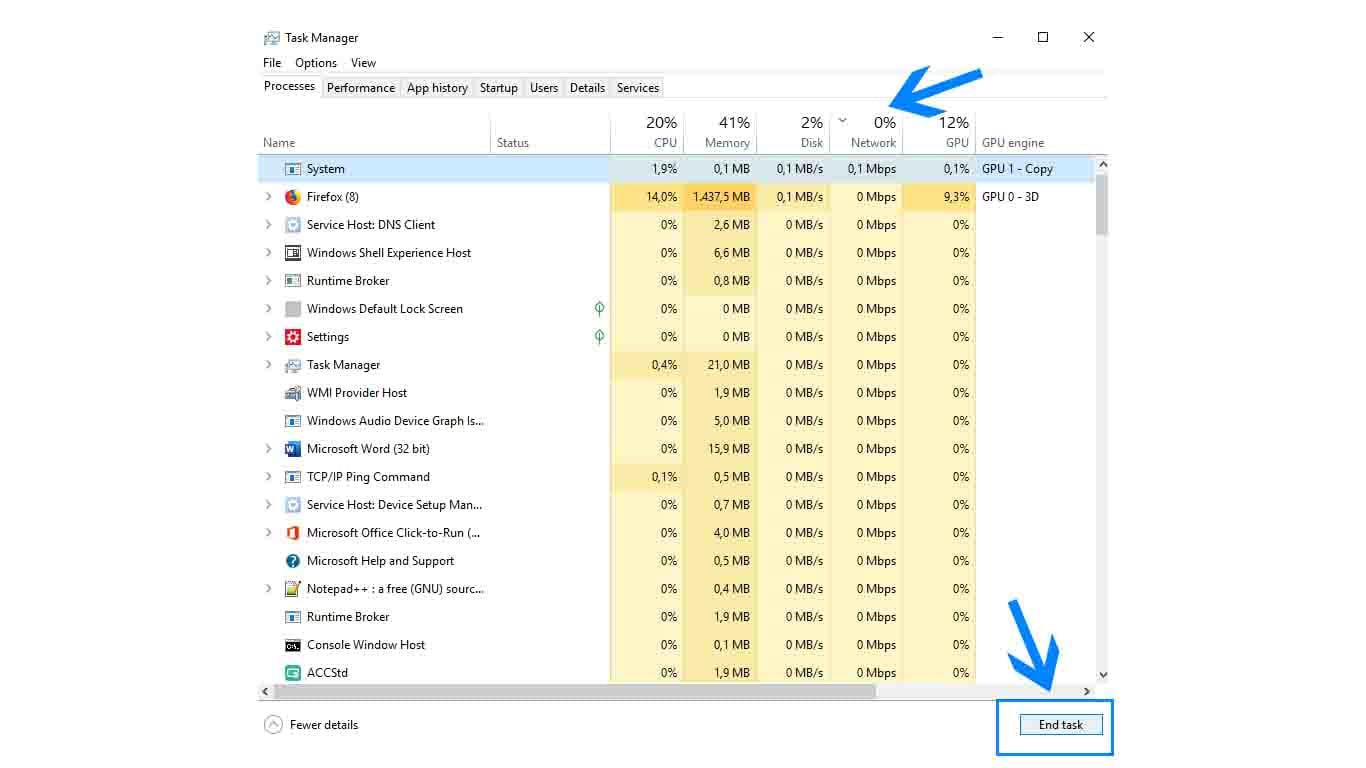Image resolution: width=1366 pixels, height=768 pixels.
Task: Sort processes by Disk column
Action: pos(793,132)
